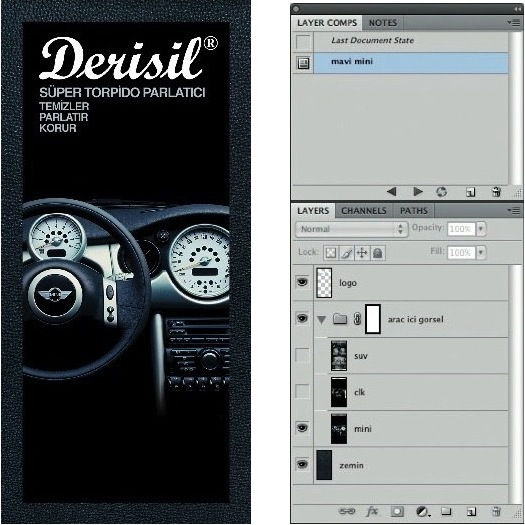Apply previous layer comp arrow
525x525 pixels.
point(391,192)
